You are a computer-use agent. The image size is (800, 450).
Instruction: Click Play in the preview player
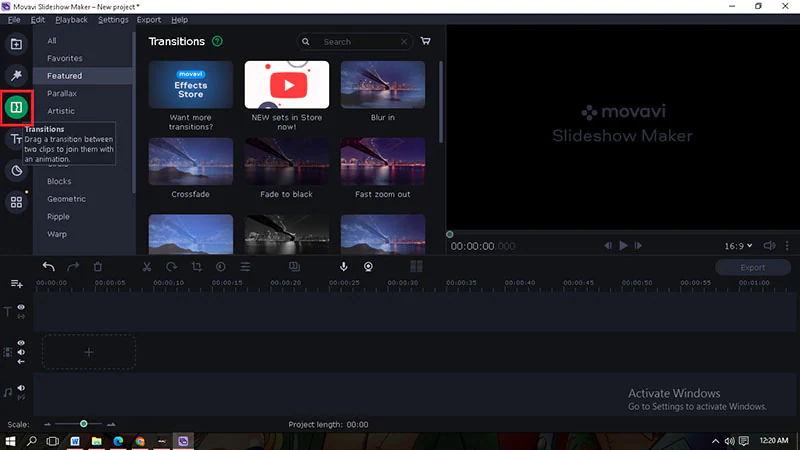tap(623, 246)
